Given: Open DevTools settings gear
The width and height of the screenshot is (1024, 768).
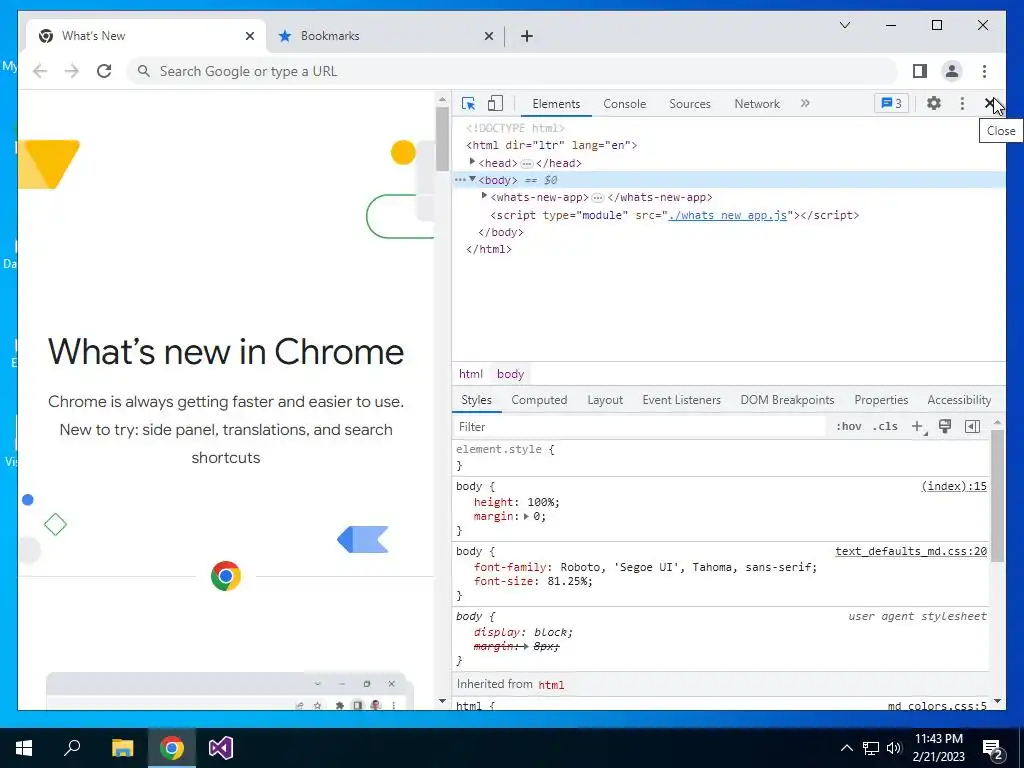Looking at the screenshot, I should pos(934,103).
